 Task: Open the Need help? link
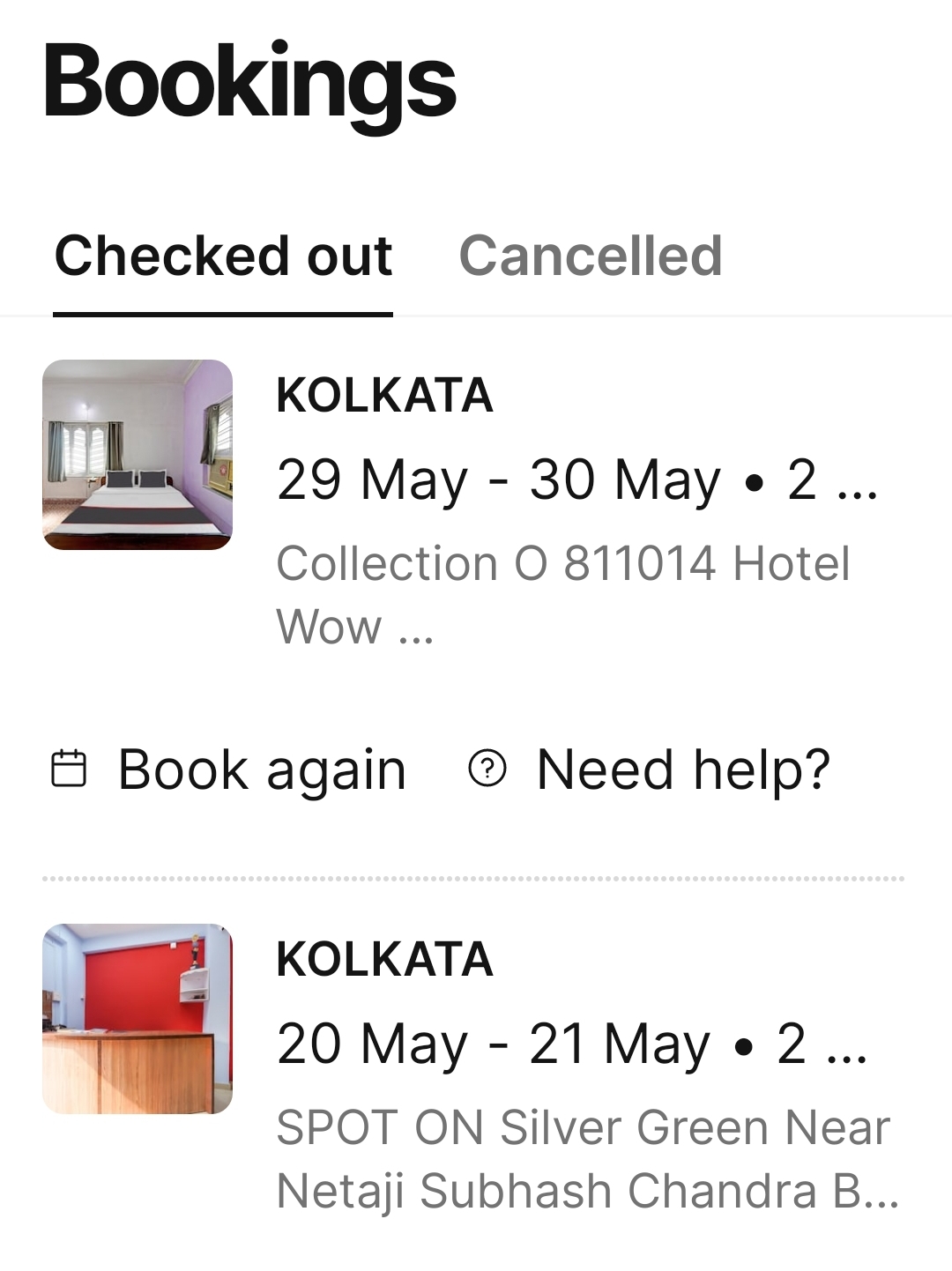(683, 769)
